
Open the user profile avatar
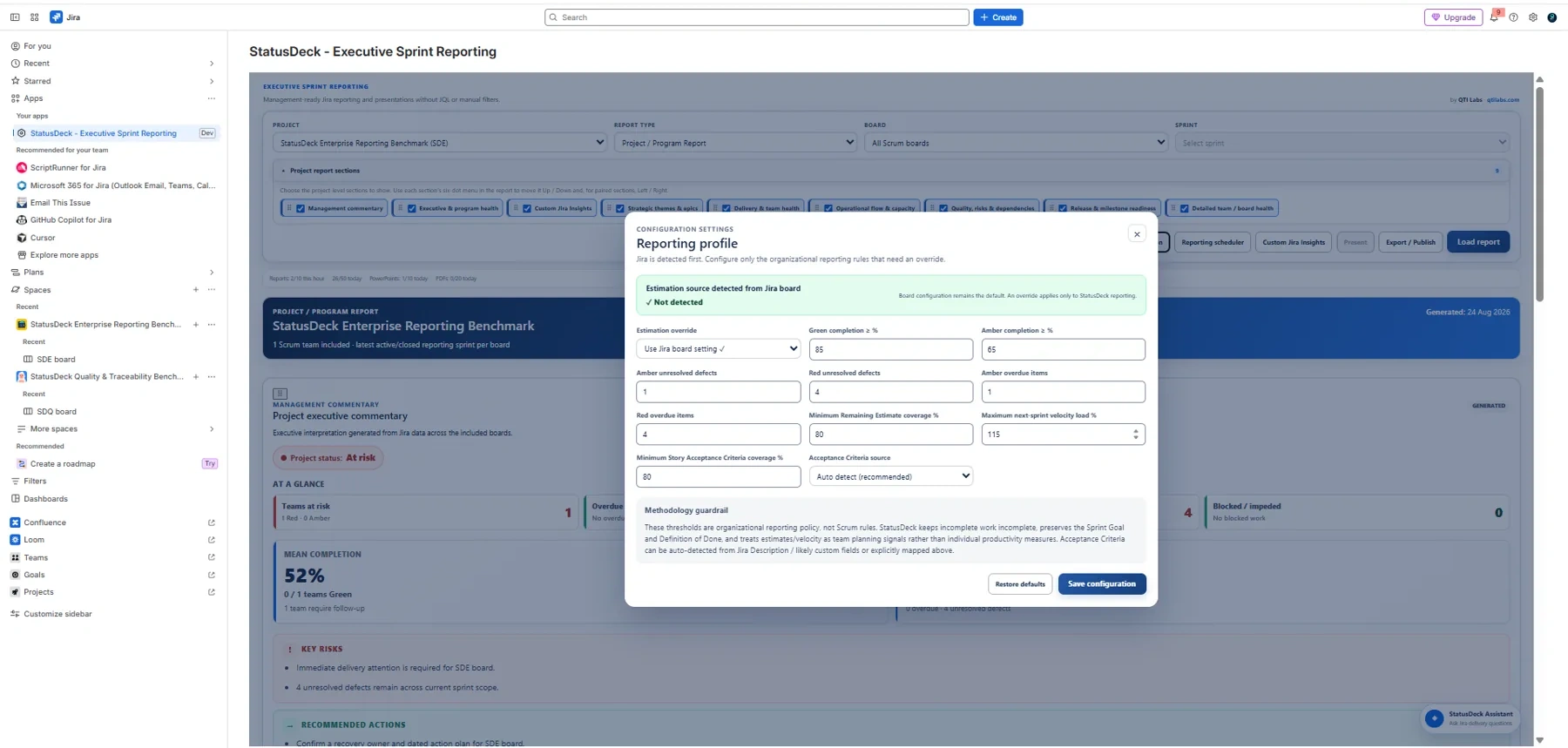(1552, 17)
